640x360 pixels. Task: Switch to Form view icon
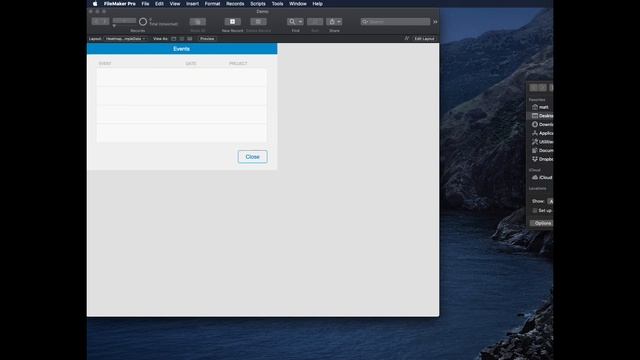(x=174, y=39)
